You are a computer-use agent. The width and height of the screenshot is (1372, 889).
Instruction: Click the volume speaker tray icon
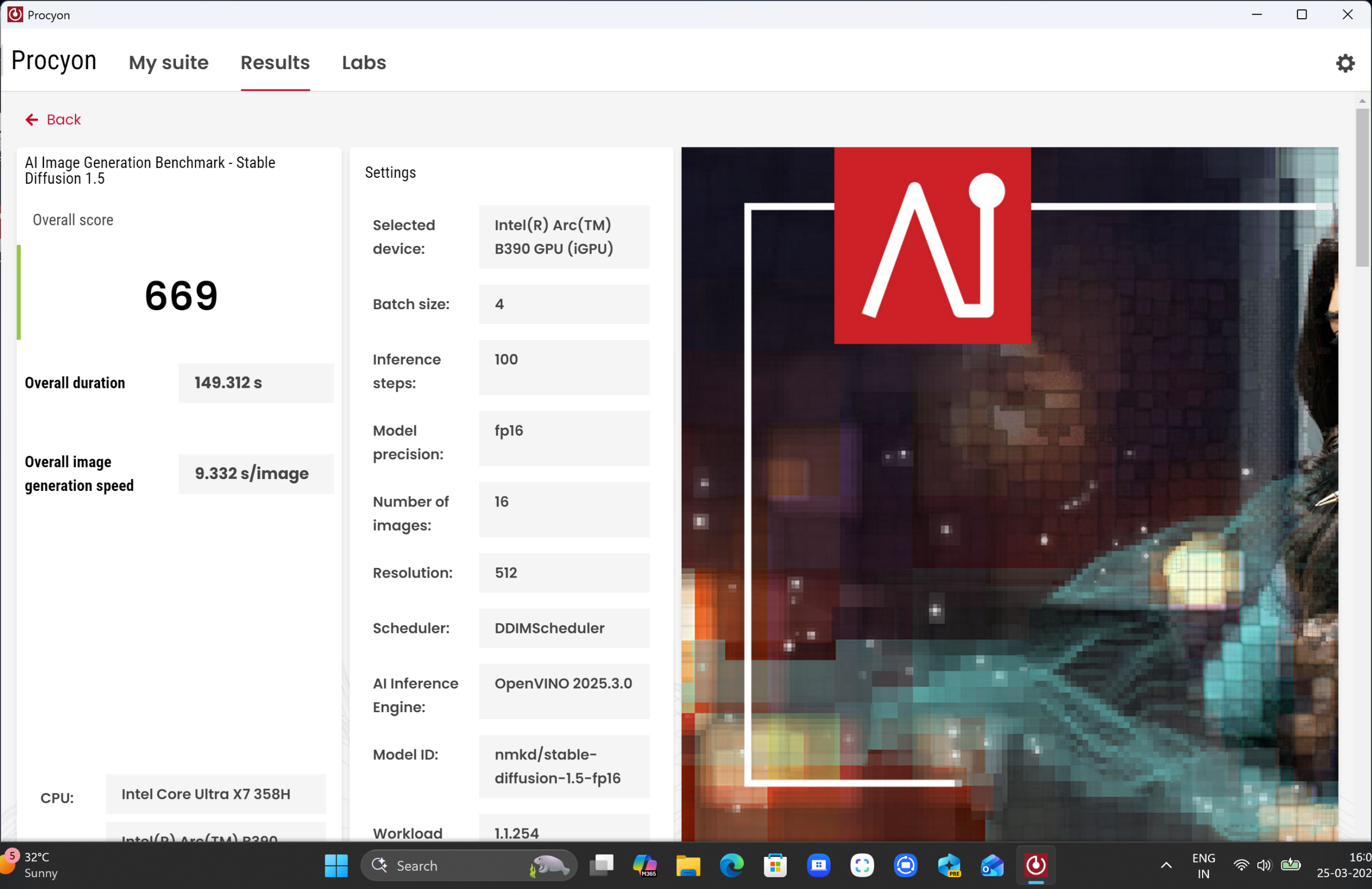pyautogui.click(x=1264, y=865)
